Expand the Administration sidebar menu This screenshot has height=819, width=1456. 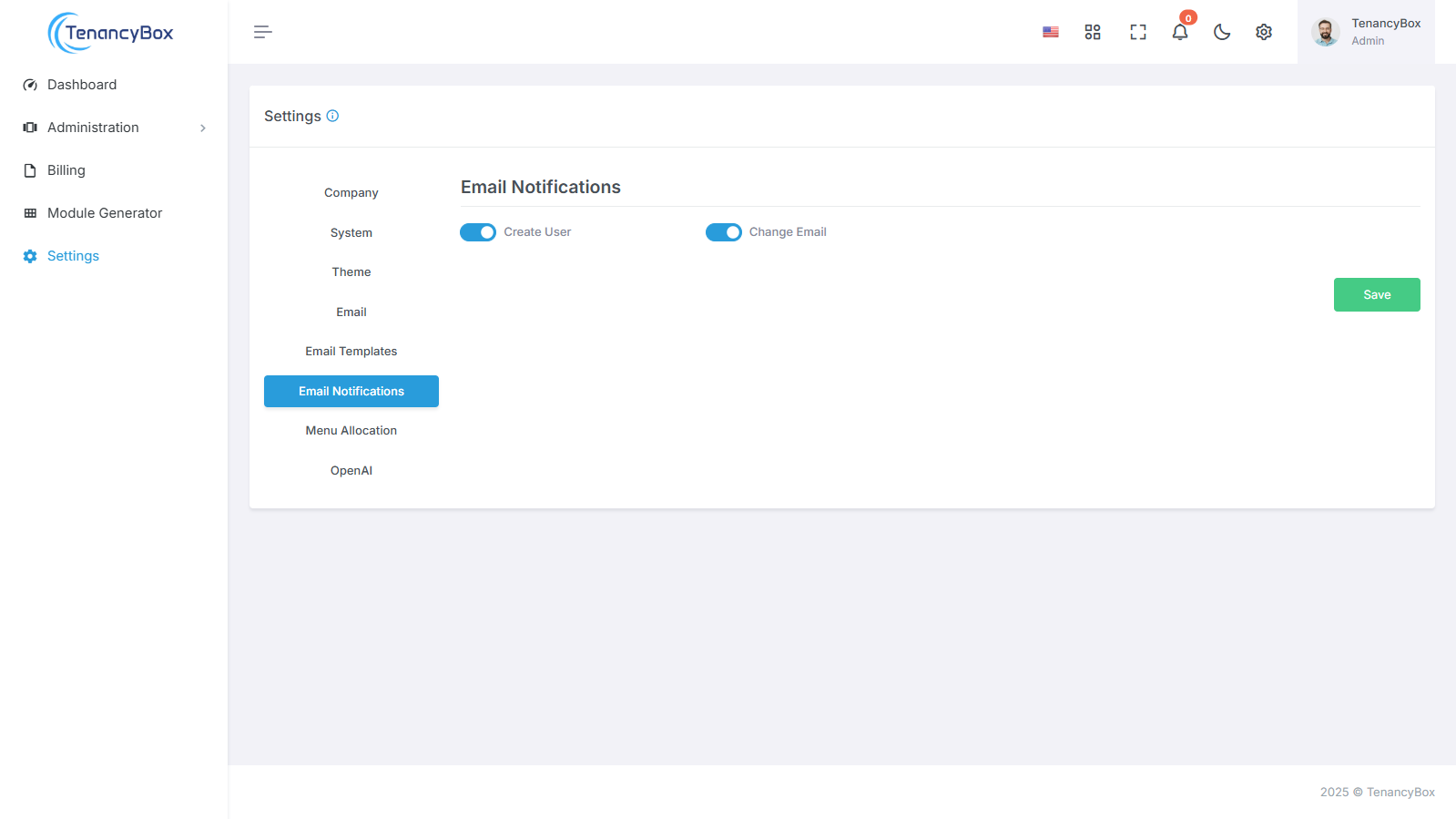pos(114,128)
